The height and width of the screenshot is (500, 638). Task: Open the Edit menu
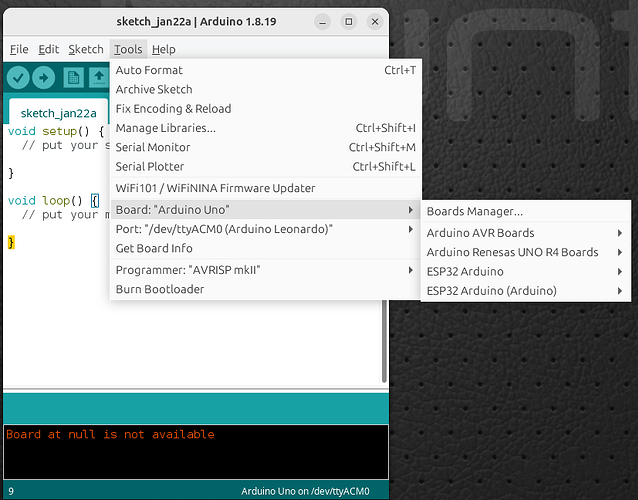coord(48,49)
